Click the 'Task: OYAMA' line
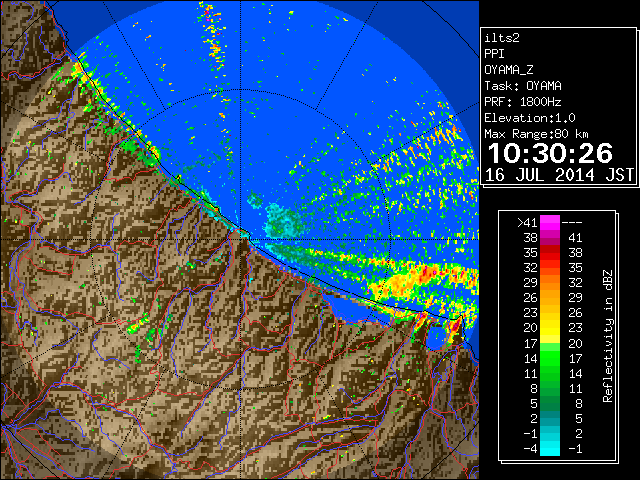The width and height of the screenshot is (640, 480). coord(523,86)
